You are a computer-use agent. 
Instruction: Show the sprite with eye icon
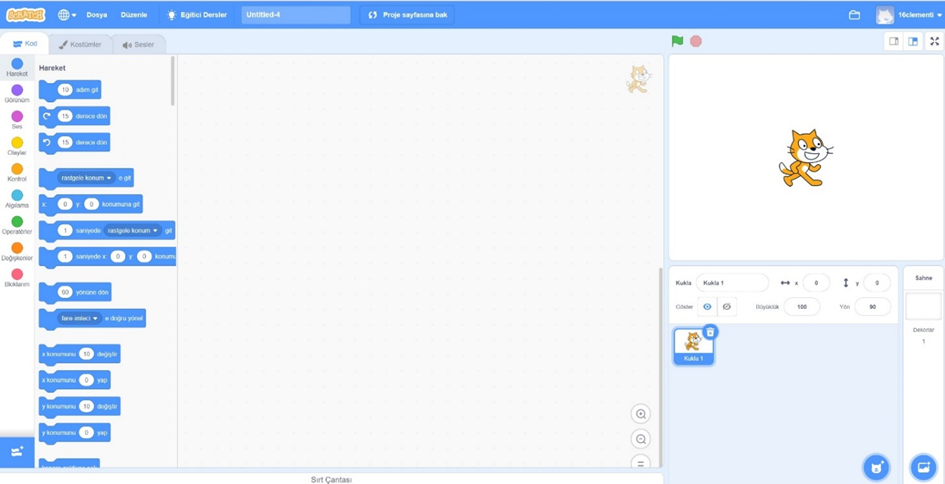708,307
